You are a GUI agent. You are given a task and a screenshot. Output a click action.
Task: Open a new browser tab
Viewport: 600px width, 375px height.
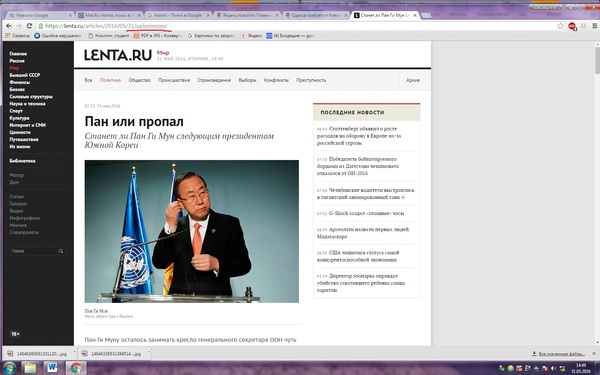pyautogui.click(x=426, y=15)
